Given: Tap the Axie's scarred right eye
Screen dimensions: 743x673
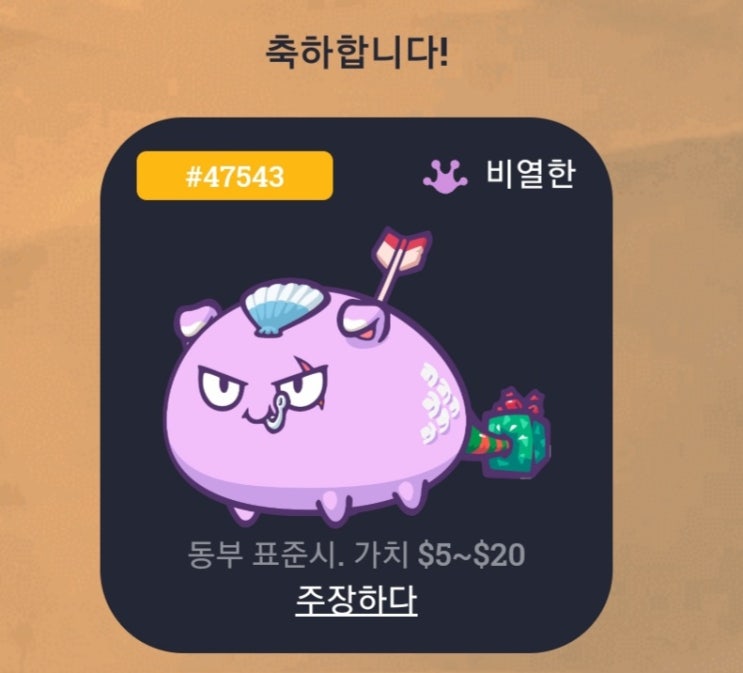Looking at the screenshot, I should (304, 384).
